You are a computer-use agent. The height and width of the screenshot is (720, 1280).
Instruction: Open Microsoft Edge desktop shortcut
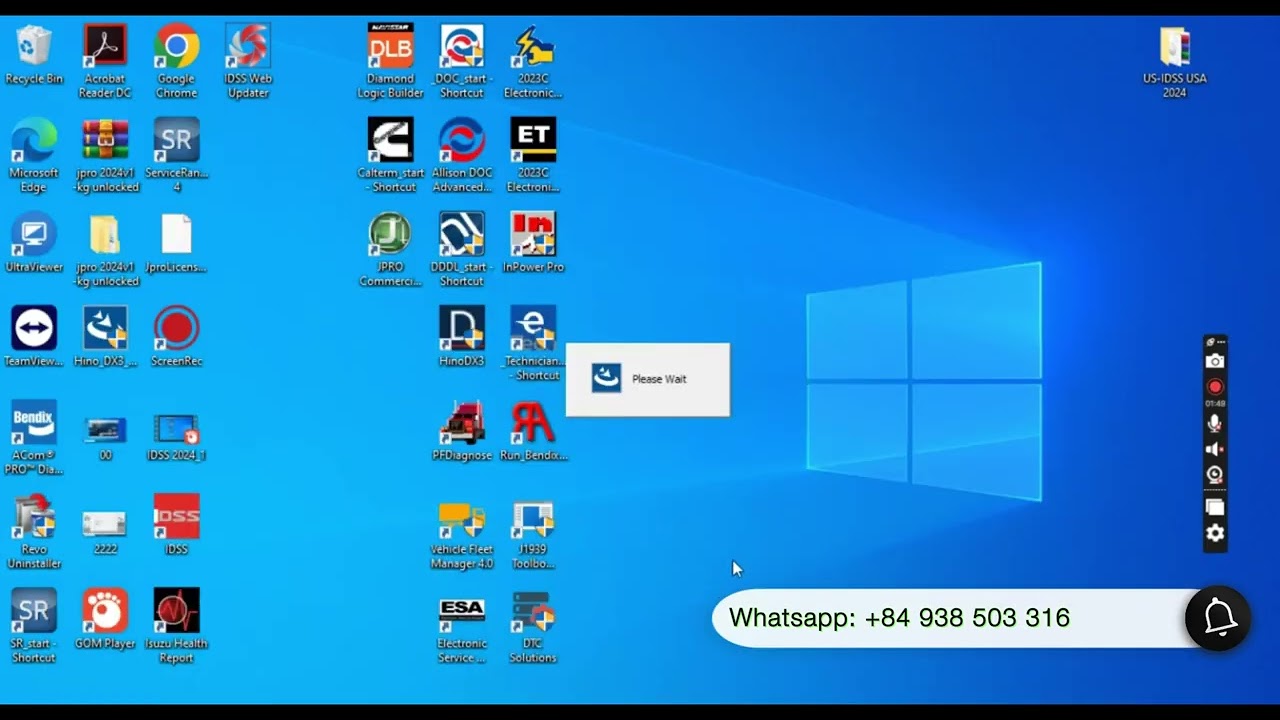pos(34,156)
